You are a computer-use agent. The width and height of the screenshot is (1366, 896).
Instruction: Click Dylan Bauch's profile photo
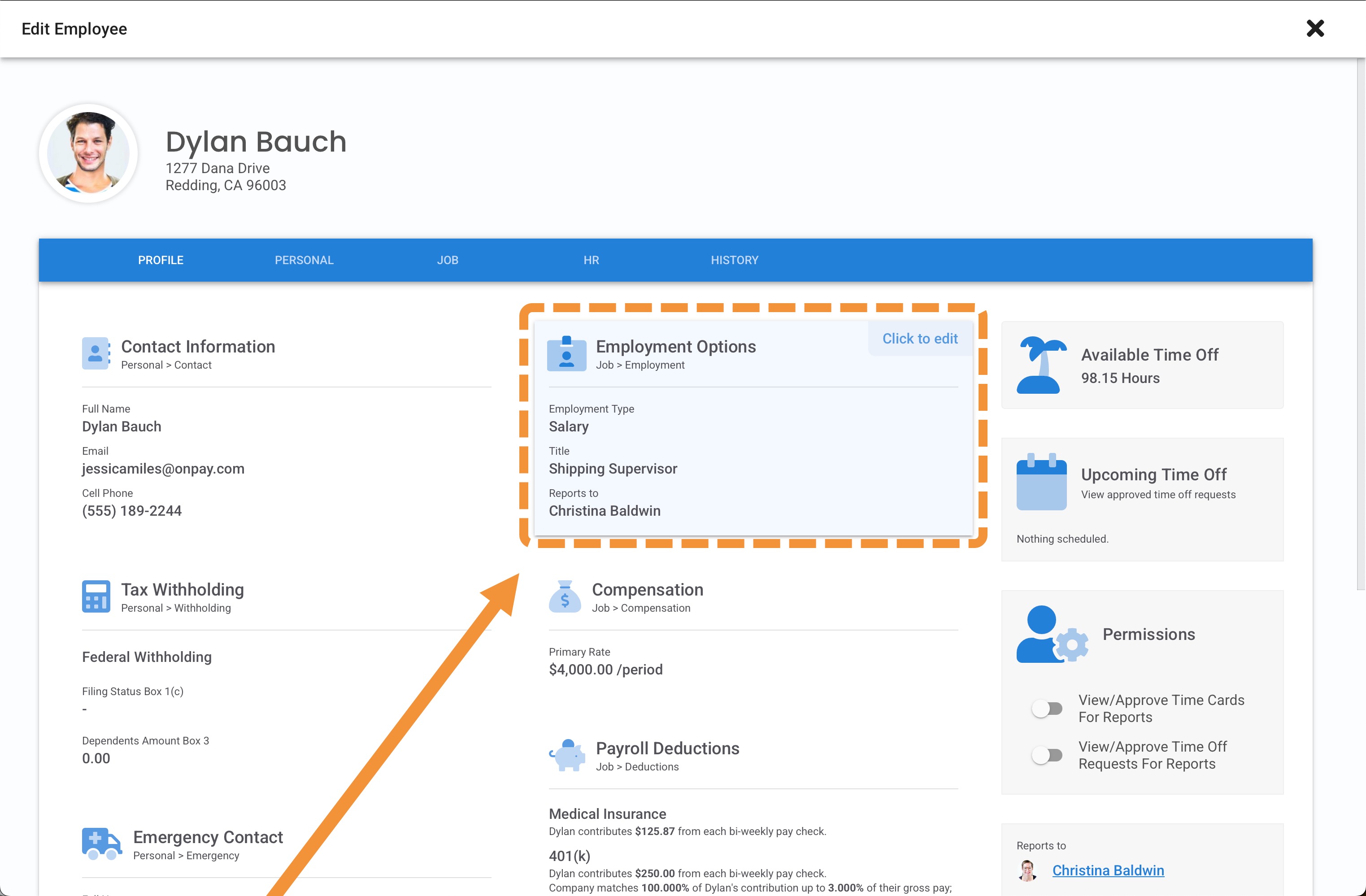click(x=88, y=153)
